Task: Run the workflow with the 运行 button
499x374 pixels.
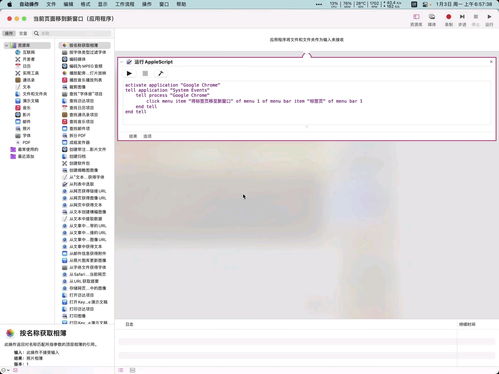Action: pyautogui.click(x=489, y=19)
